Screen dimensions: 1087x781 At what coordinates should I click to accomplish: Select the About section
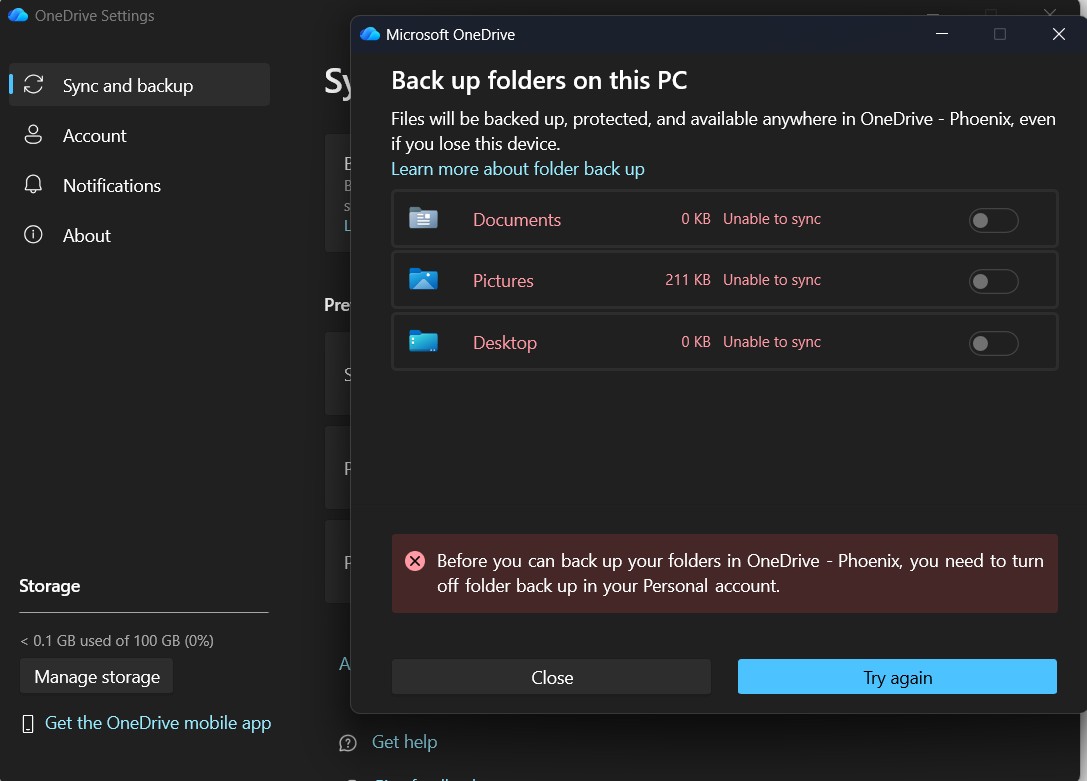85,235
